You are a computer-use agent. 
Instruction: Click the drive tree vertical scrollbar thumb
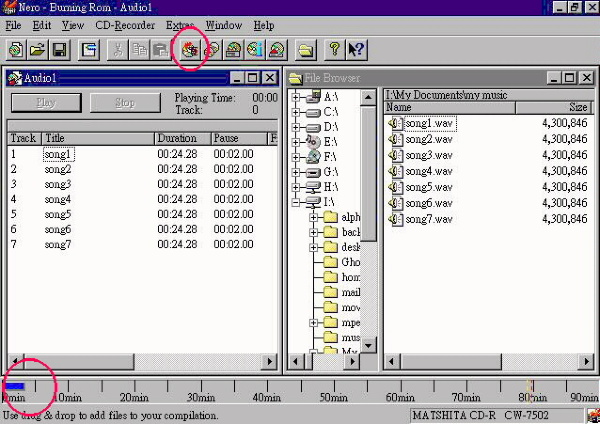(368, 174)
